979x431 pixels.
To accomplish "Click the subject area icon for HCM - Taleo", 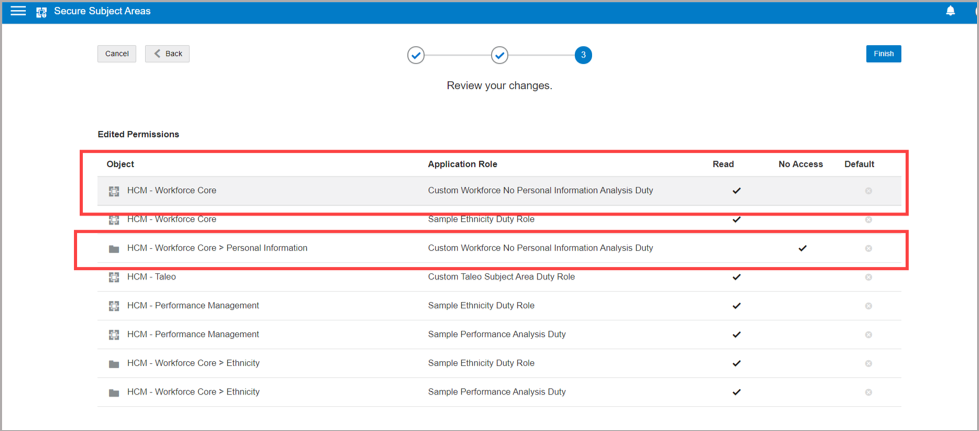I will tap(114, 277).
